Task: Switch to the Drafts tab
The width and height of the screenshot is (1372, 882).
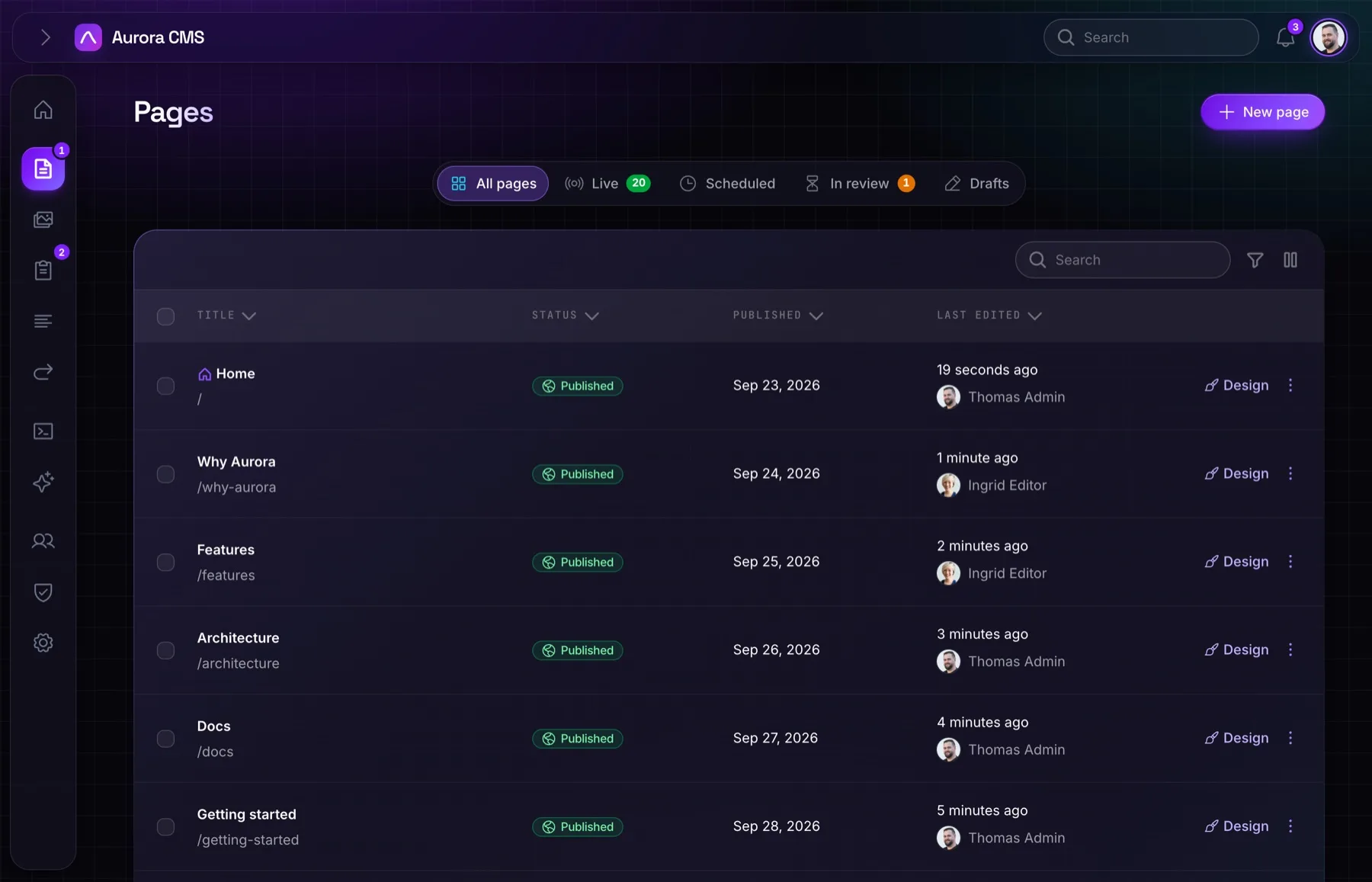Action: (x=976, y=184)
